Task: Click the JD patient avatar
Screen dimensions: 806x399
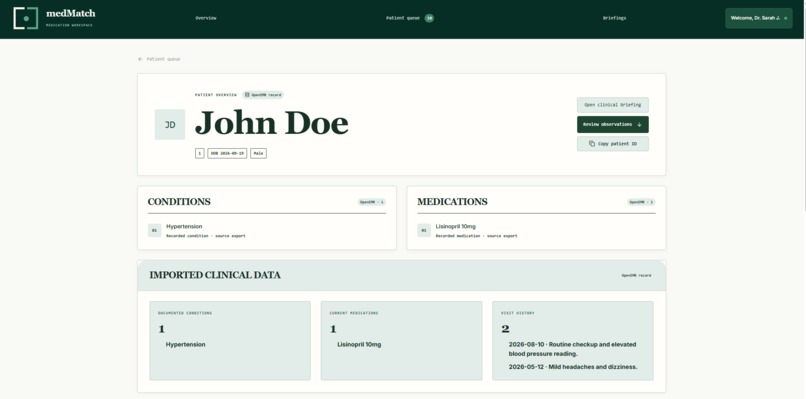Action: [170, 124]
